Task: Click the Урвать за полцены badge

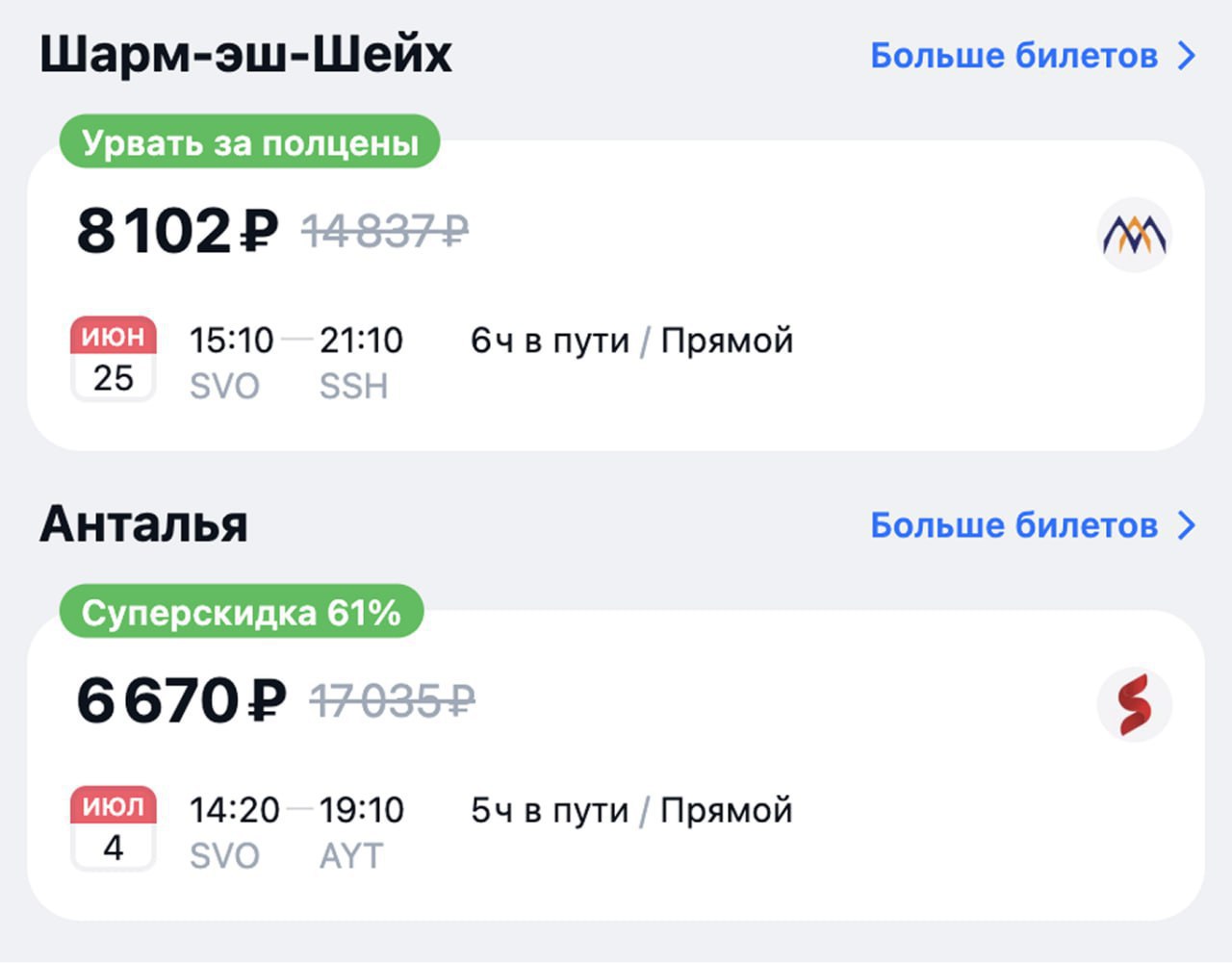Action: click(x=249, y=142)
